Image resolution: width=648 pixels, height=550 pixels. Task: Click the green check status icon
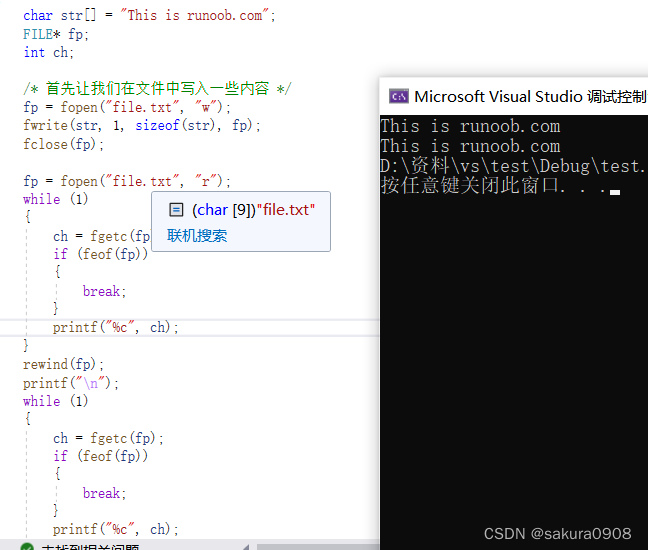click(27, 546)
